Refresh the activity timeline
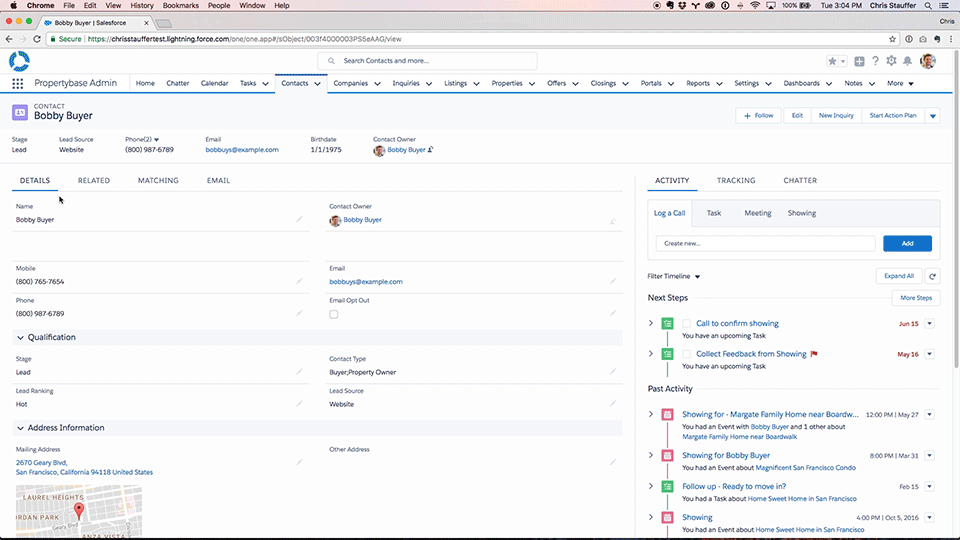Image resolution: width=960 pixels, height=540 pixels. click(932, 276)
